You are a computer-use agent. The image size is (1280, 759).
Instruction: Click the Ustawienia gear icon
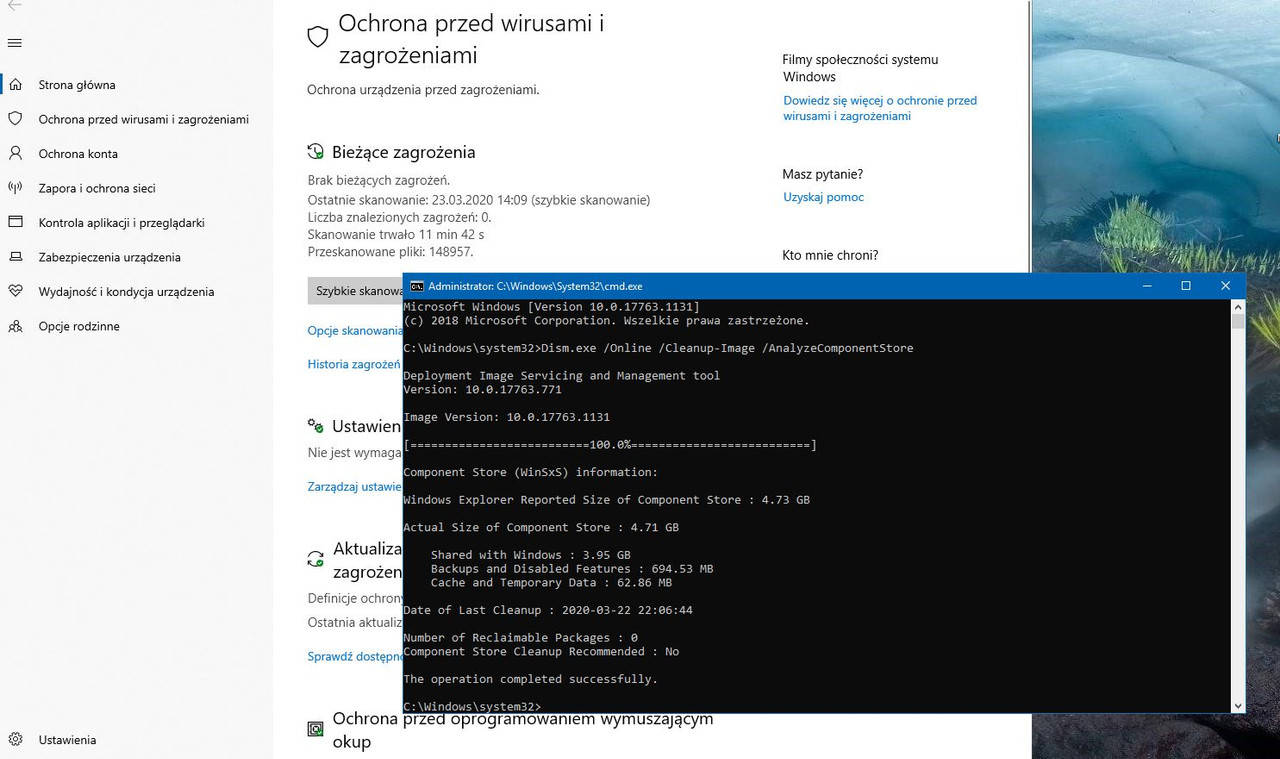pos(15,740)
